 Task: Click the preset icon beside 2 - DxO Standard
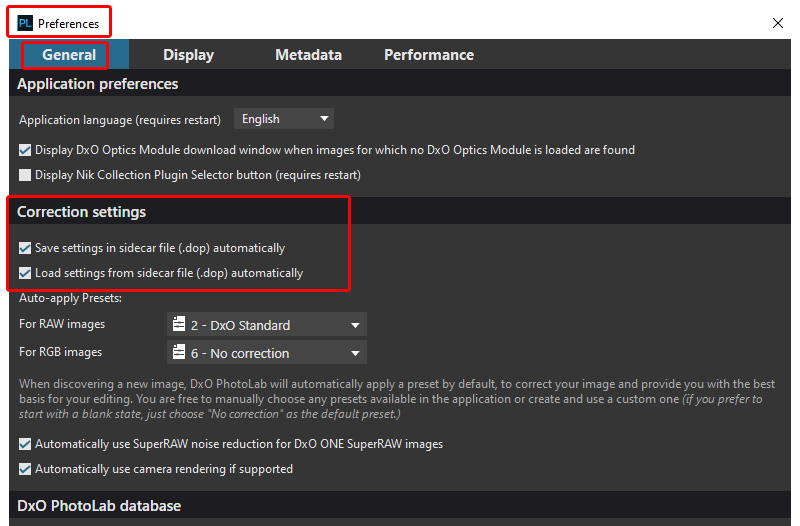(x=179, y=325)
